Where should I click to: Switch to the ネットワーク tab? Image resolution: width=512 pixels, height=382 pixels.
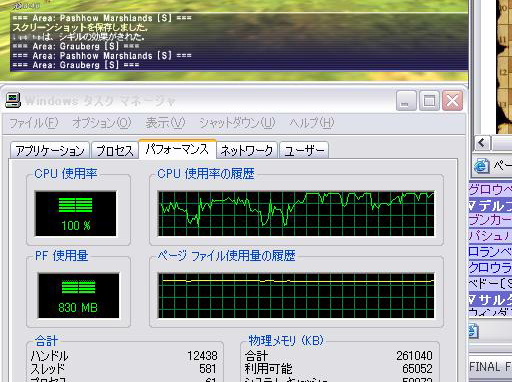[x=247, y=150]
